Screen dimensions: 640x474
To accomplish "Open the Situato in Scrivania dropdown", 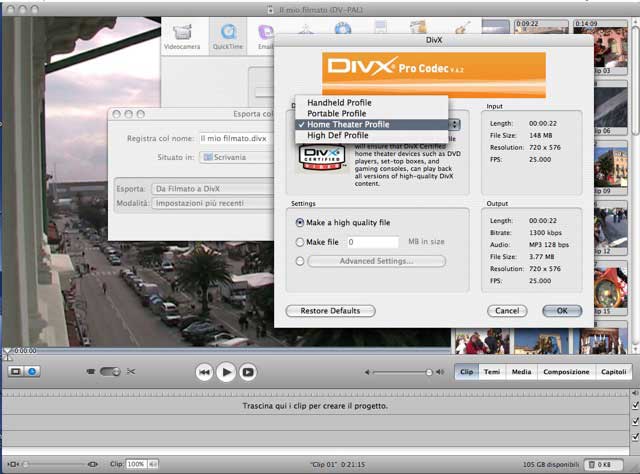I will [236, 157].
